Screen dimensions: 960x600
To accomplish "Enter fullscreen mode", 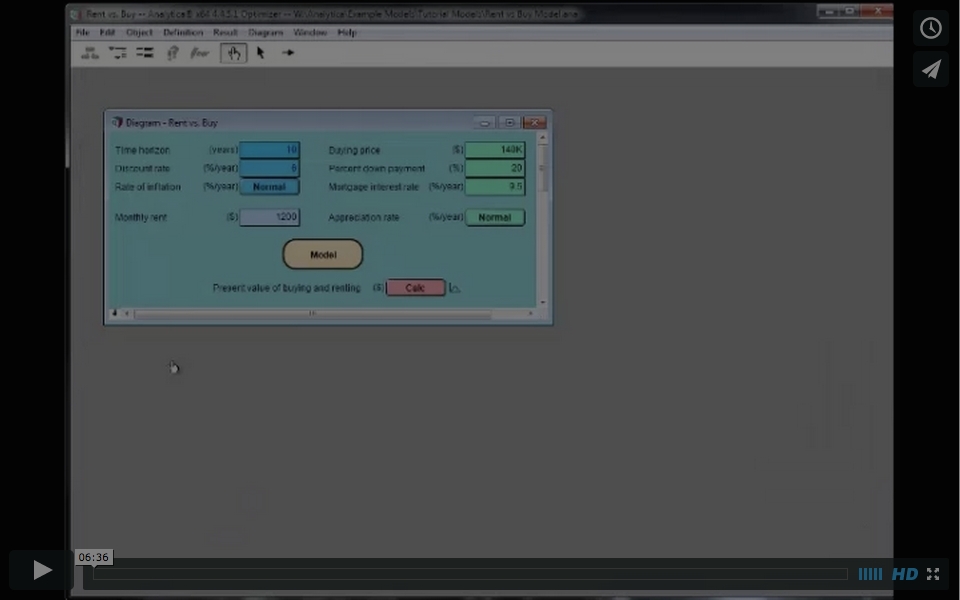I will [933, 574].
